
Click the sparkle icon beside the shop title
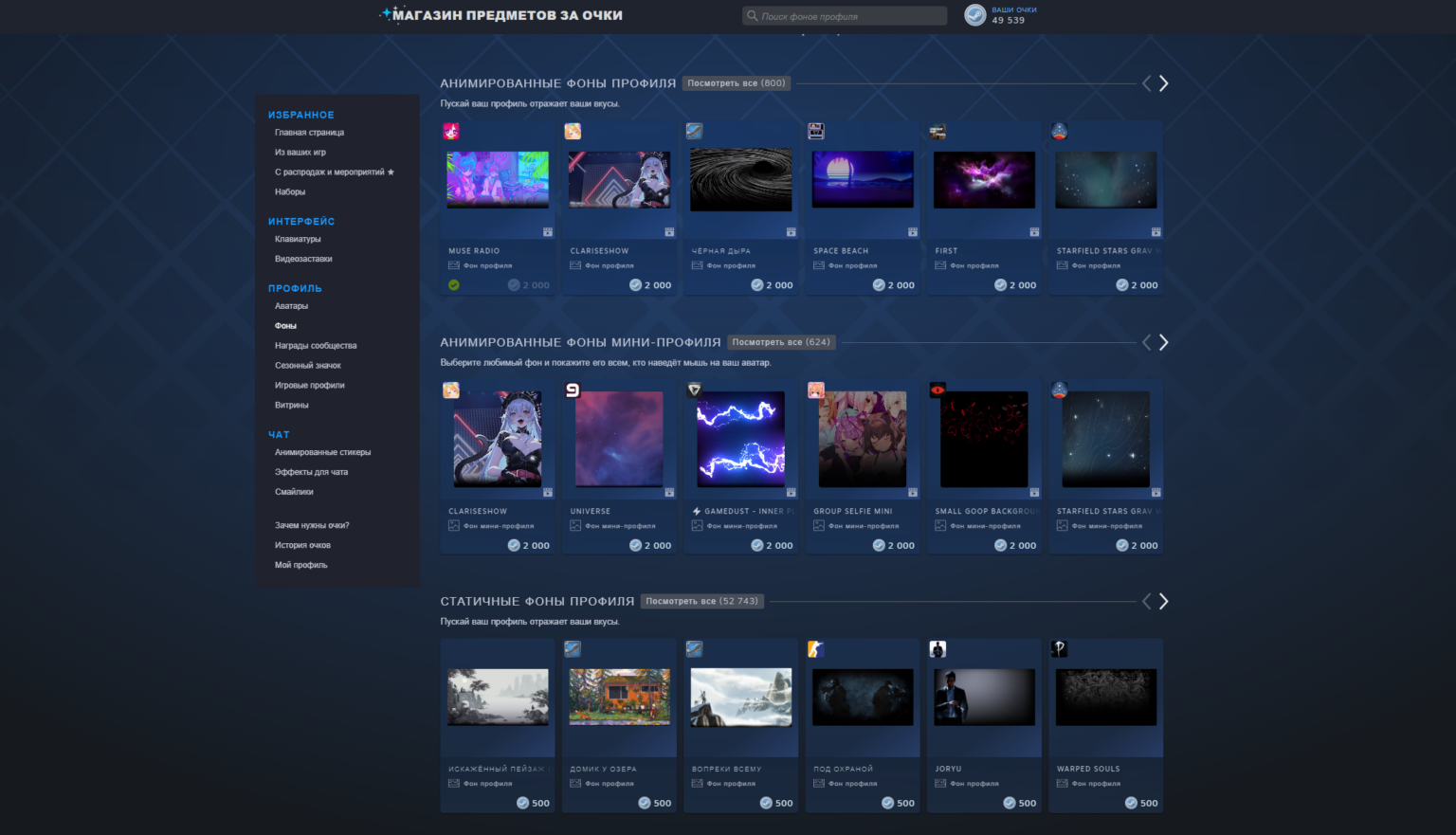pos(386,14)
